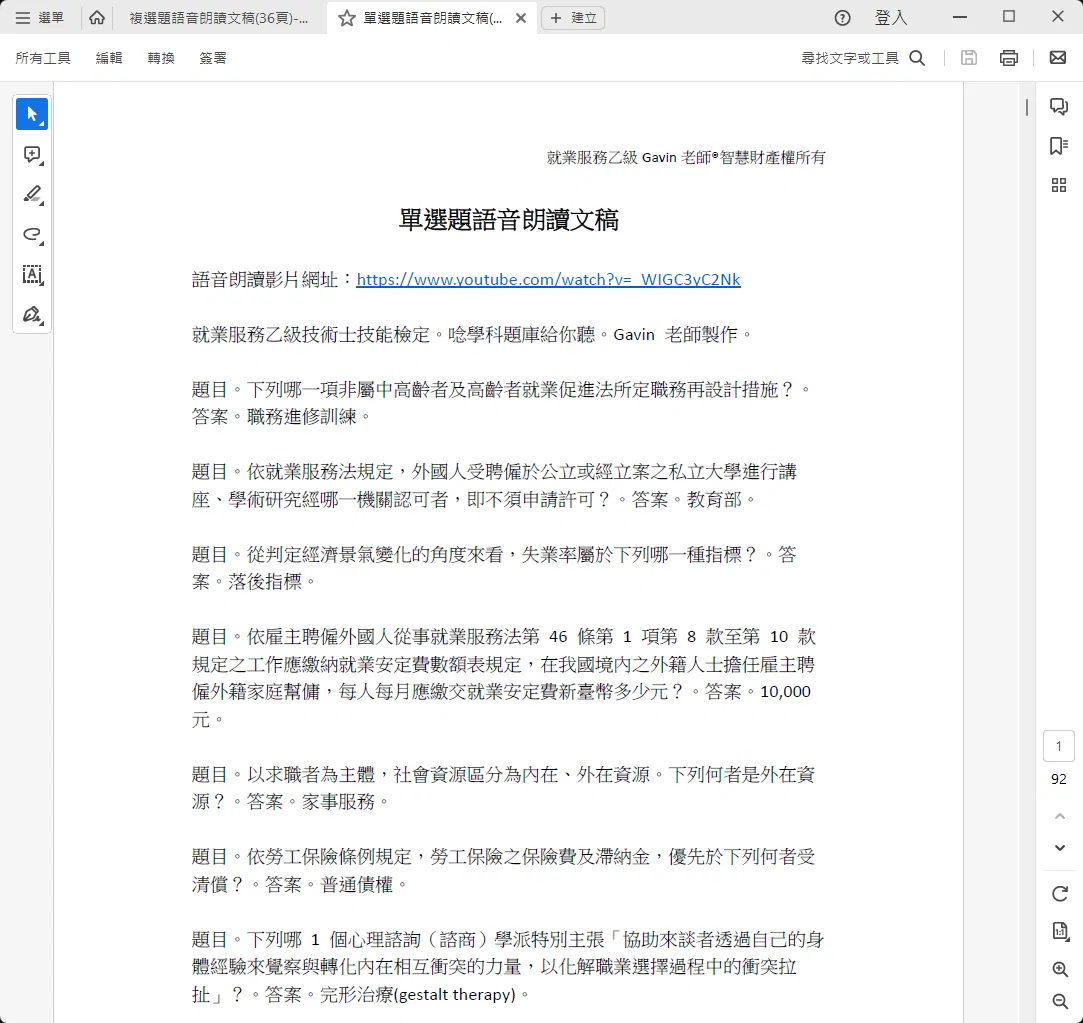This screenshot has height=1023, width=1083.
Task: Show page thumbnails grid panel
Action: [1059, 185]
